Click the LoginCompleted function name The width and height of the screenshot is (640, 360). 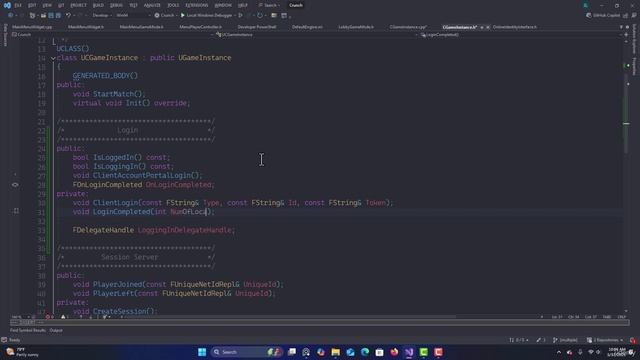click(122, 212)
